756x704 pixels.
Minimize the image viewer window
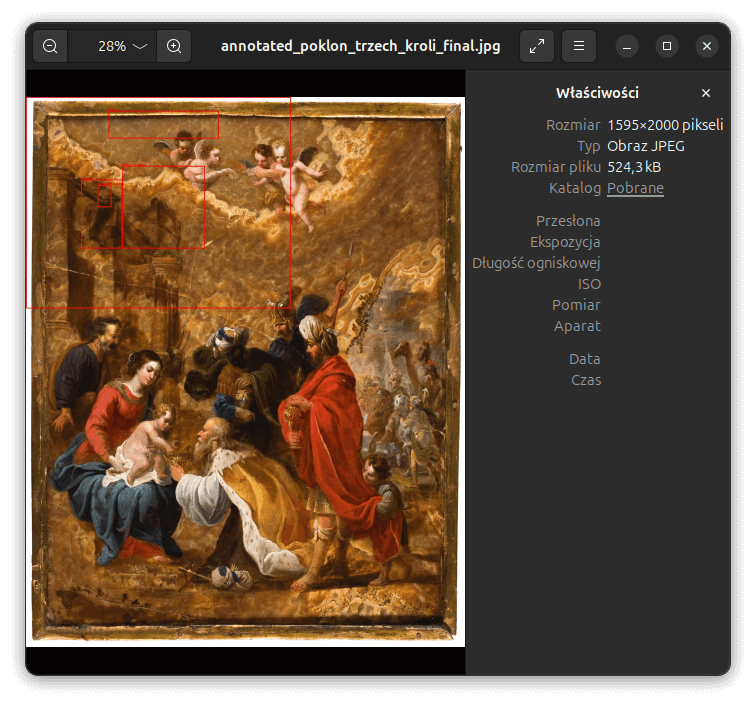point(627,46)
